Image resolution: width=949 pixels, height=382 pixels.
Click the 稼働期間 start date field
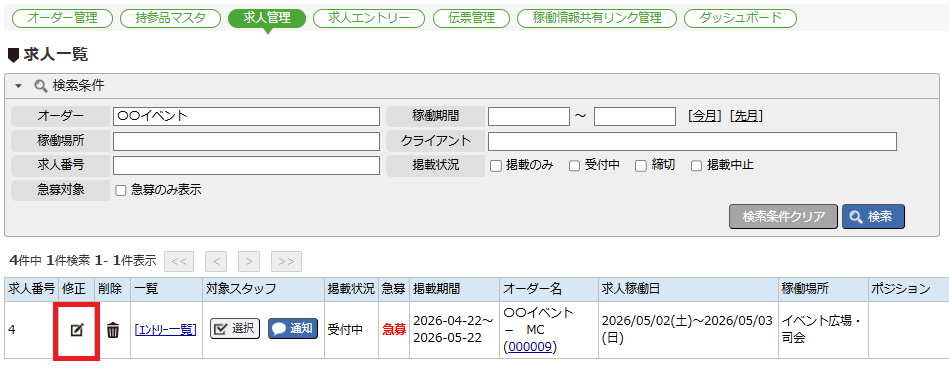[529, 116]
